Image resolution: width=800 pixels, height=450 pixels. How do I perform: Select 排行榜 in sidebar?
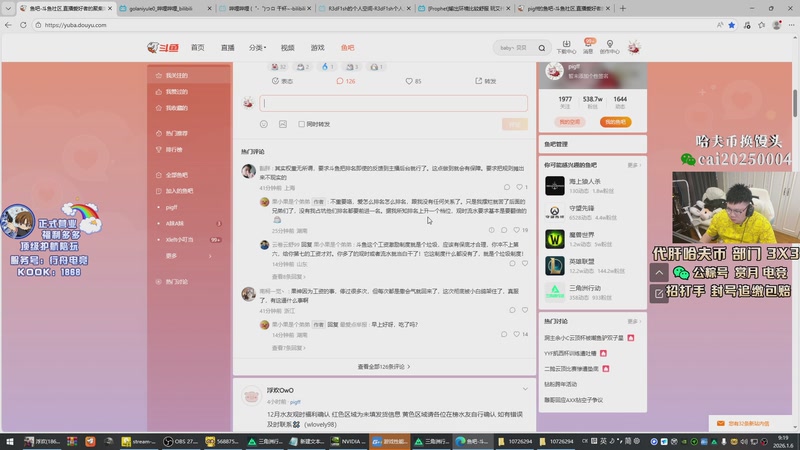coord(189,149)
